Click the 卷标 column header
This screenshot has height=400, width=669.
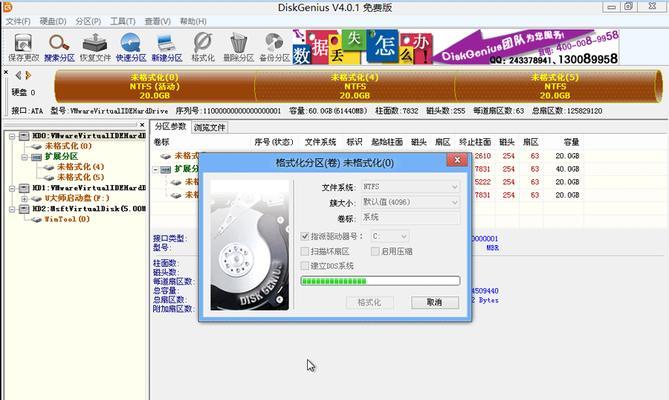[x=162, y=142]
